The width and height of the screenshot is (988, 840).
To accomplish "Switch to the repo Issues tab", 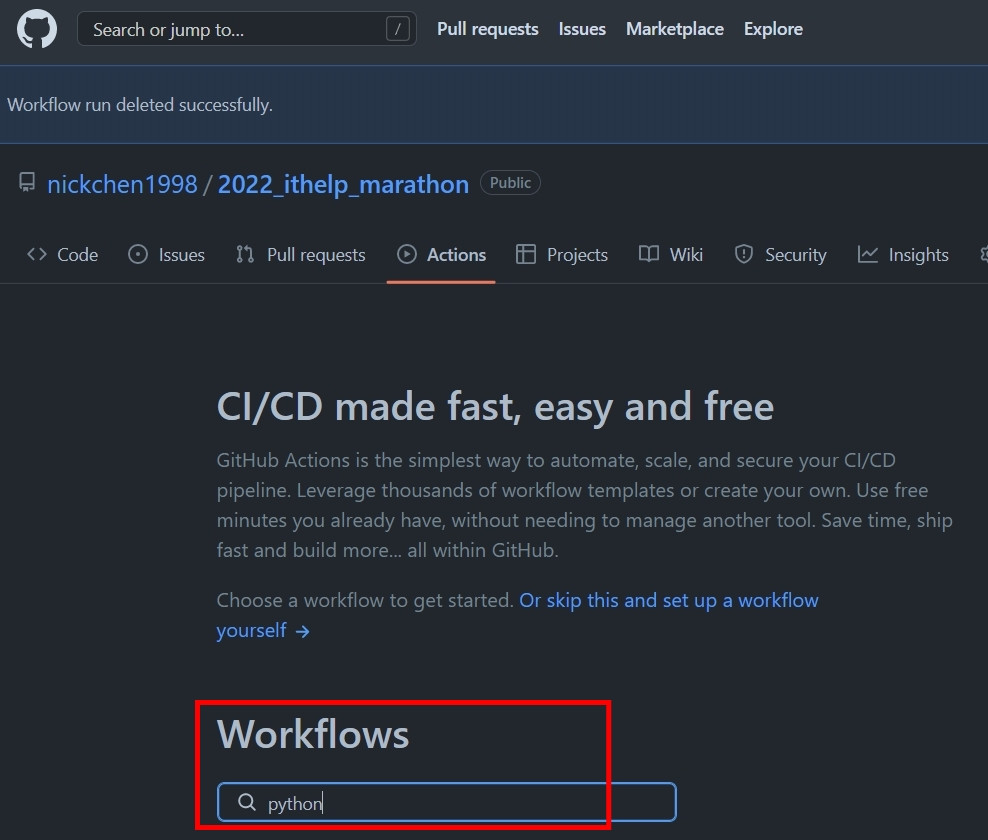I will [167, 255].
